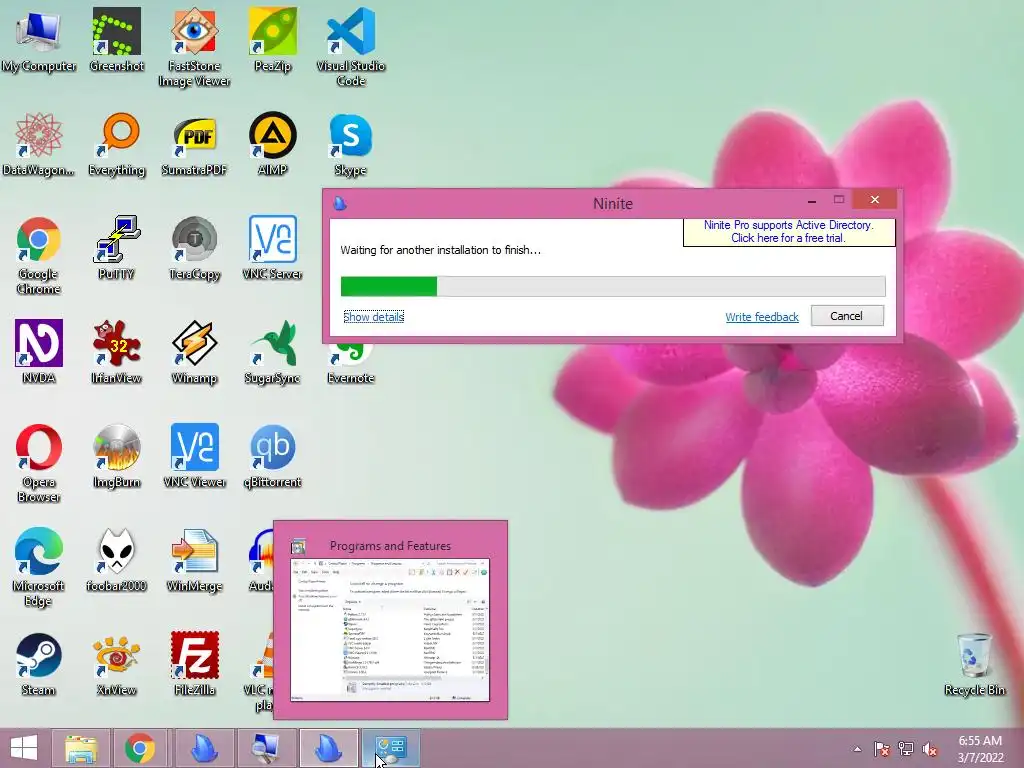Image resolution: width=1024 pixels, height=768 pixels.
Task: Launch Greenshot from the desktop
Action: point(116,40)
